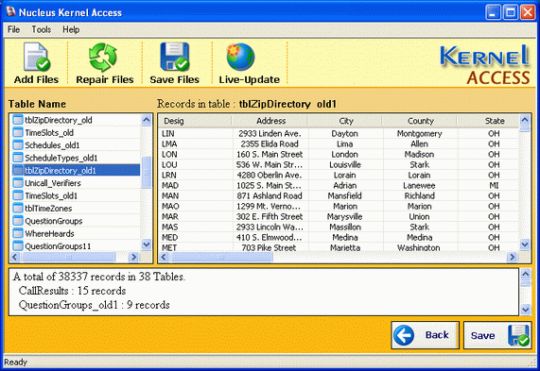The width and height of the screenshot is (540, 371).
Task: Click table list scroll right arrow
Action: coord(134,257)
